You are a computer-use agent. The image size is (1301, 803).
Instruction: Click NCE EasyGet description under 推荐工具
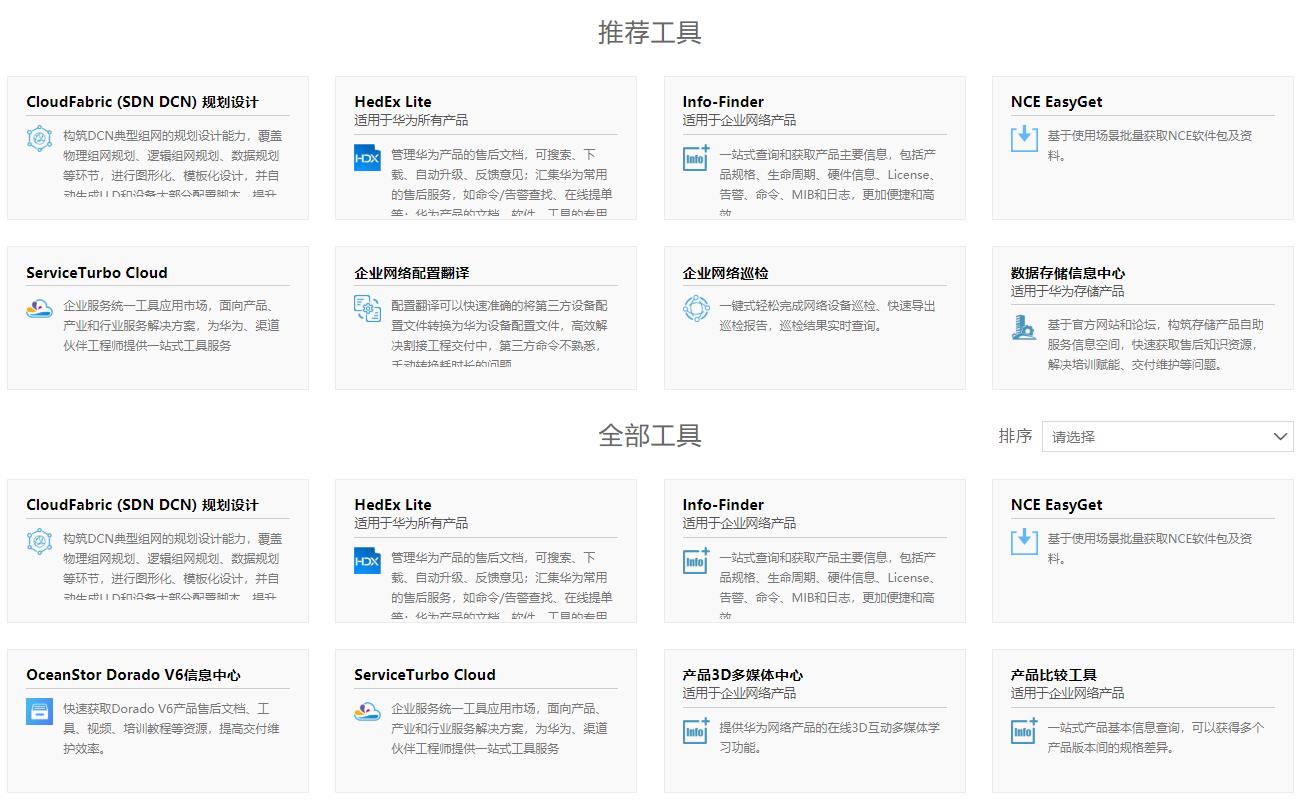click(x=1150, y=145)
